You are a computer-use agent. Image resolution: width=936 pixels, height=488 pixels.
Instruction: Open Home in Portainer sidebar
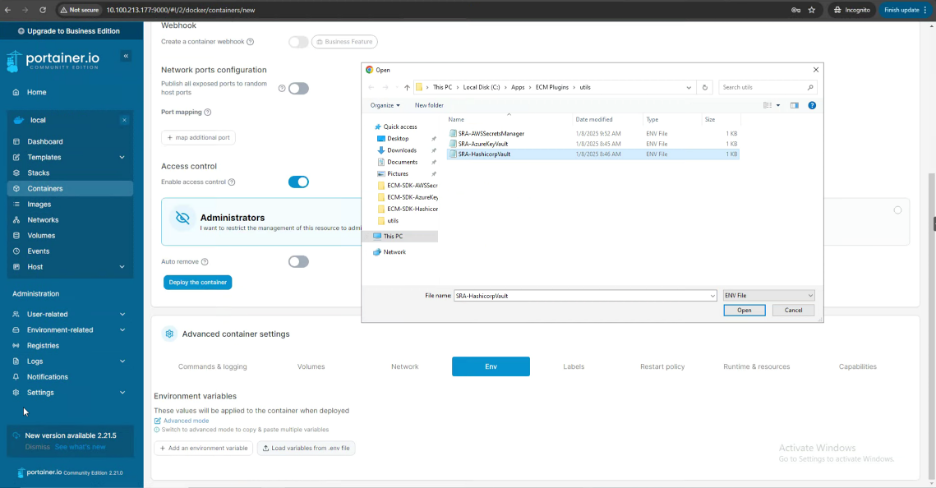(36, 92)
